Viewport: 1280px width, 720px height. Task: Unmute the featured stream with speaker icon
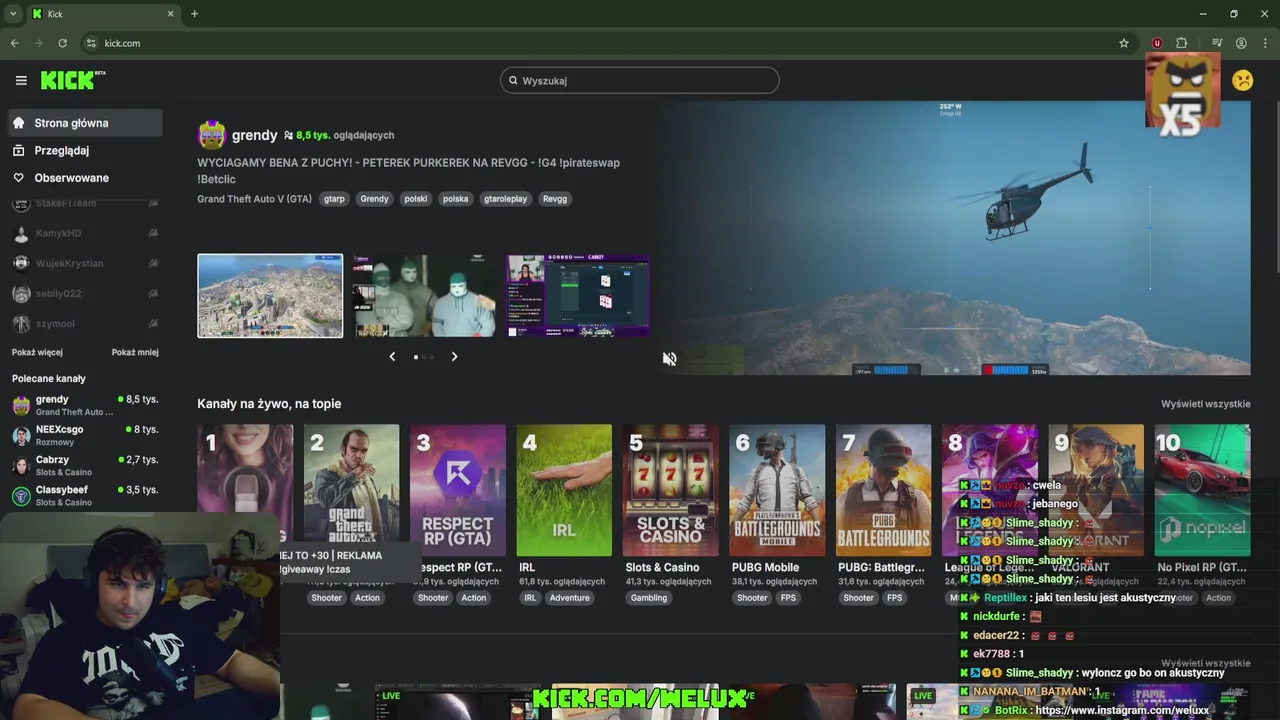tap(669, 359)
